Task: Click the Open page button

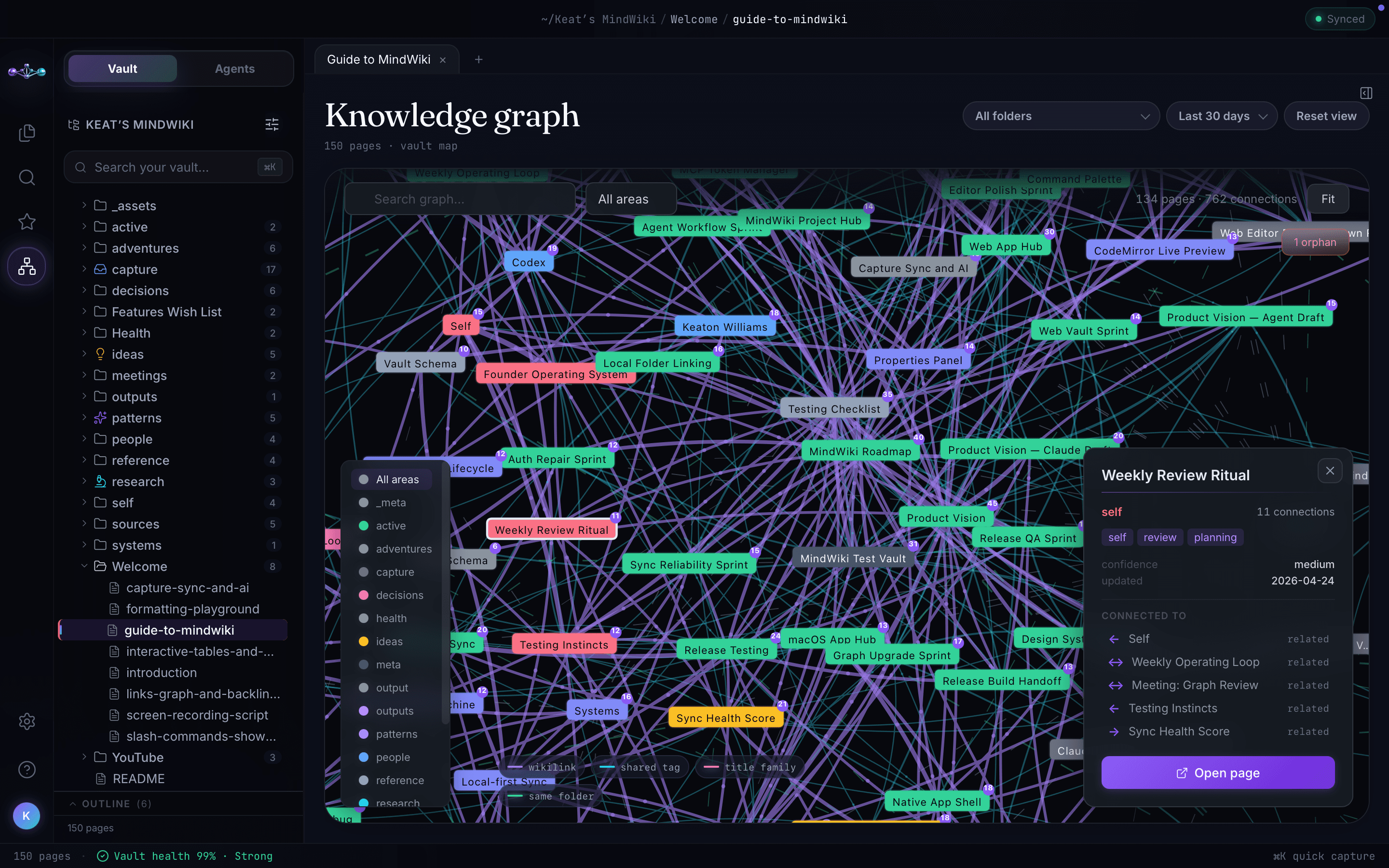Action: pos(1217,773)
